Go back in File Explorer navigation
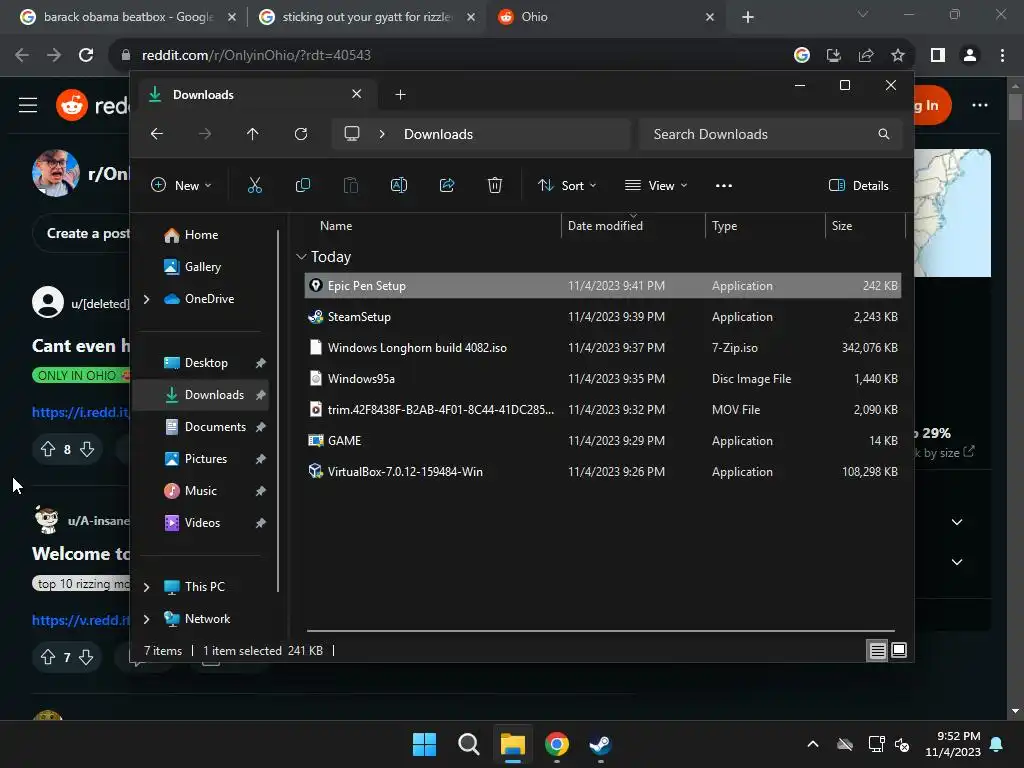The height and width of the screenshot is (768, 1024). tap(157, 134)
